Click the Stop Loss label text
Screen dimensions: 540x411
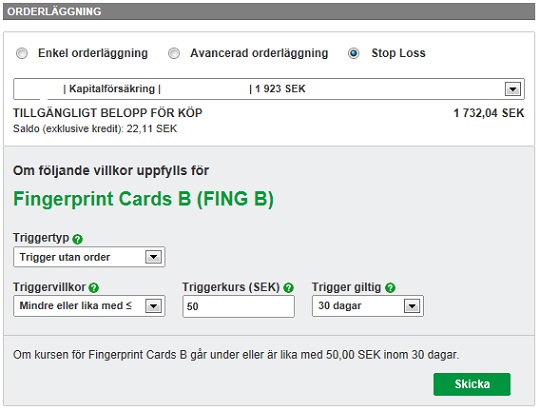(x=398, y=53)
